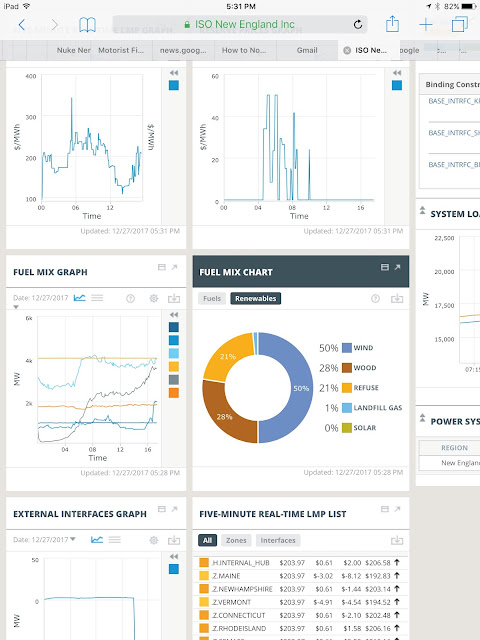Select the Fuels tab in Fuel Mix Chart

(212, 298)
